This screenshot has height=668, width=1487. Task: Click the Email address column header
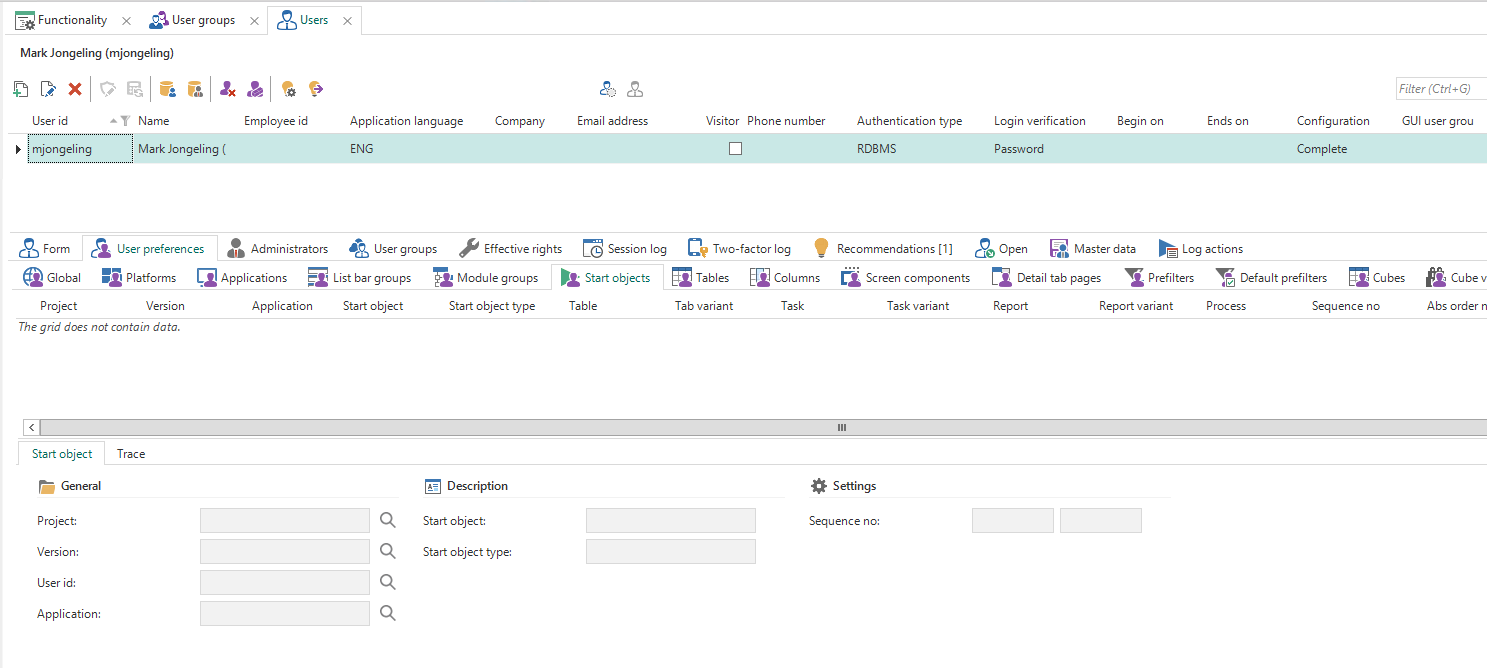pyautogui.click(x=612, y=121)
